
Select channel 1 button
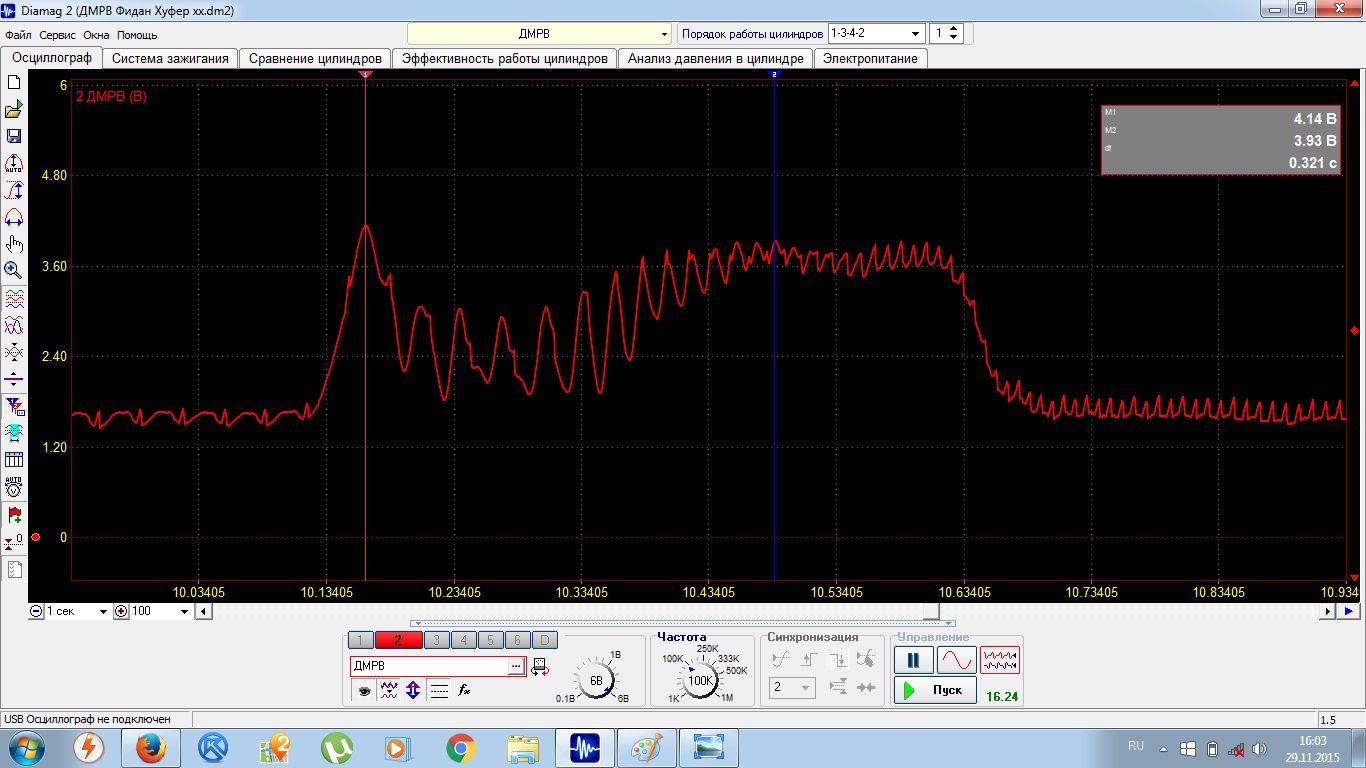[x=360, y=640]
